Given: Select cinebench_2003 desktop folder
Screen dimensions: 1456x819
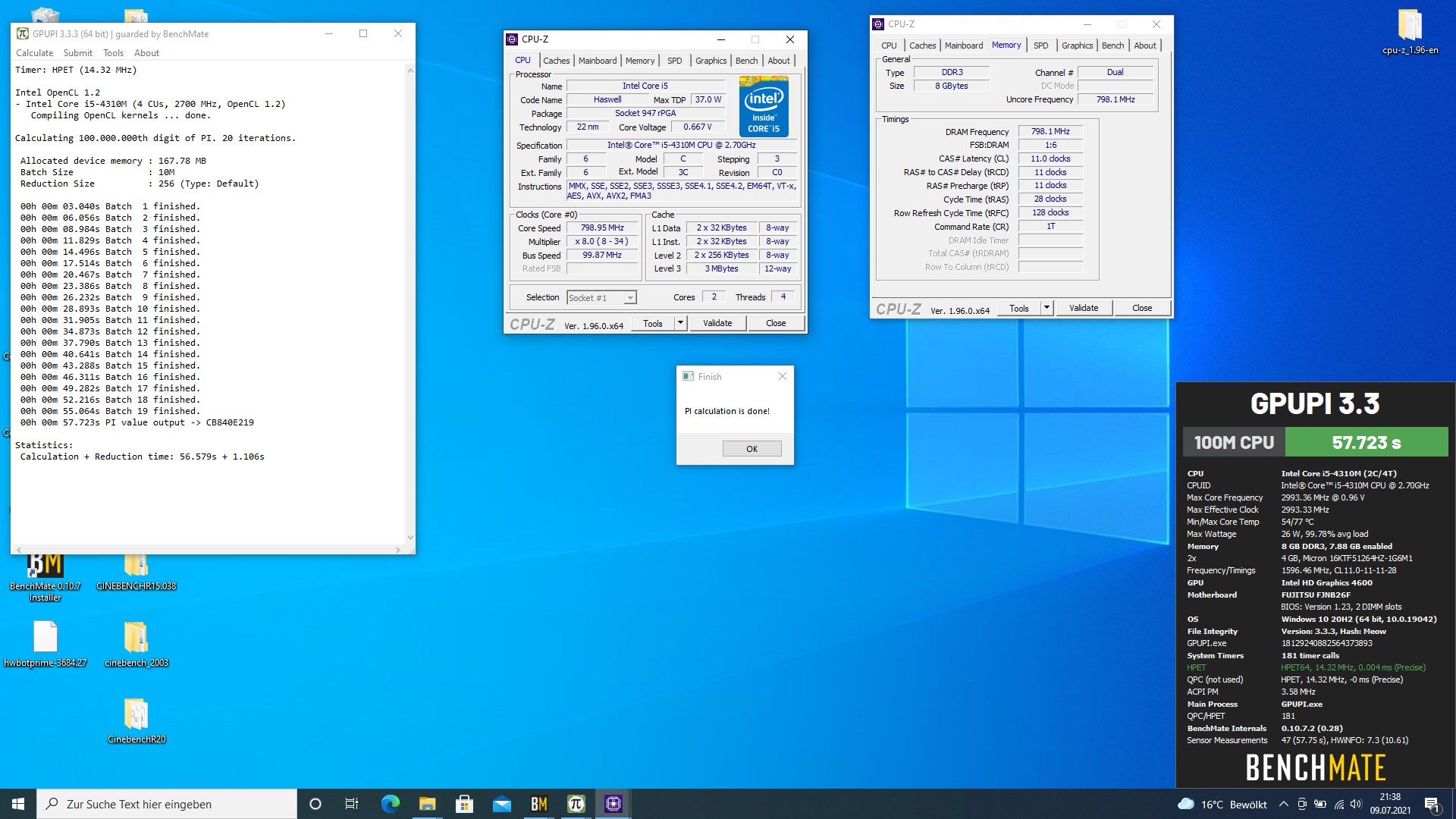Looking at the screenshot, I should click(x=136, y=644).
